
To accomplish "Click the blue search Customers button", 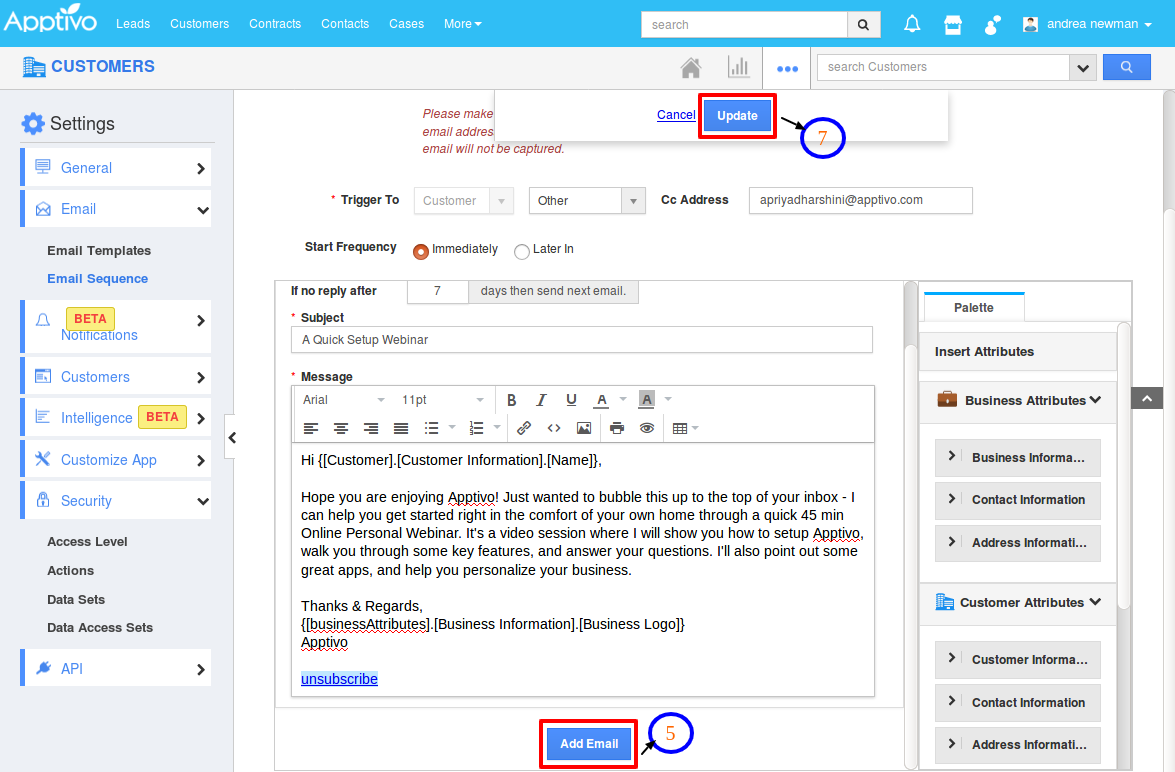I will point(1126,67).
